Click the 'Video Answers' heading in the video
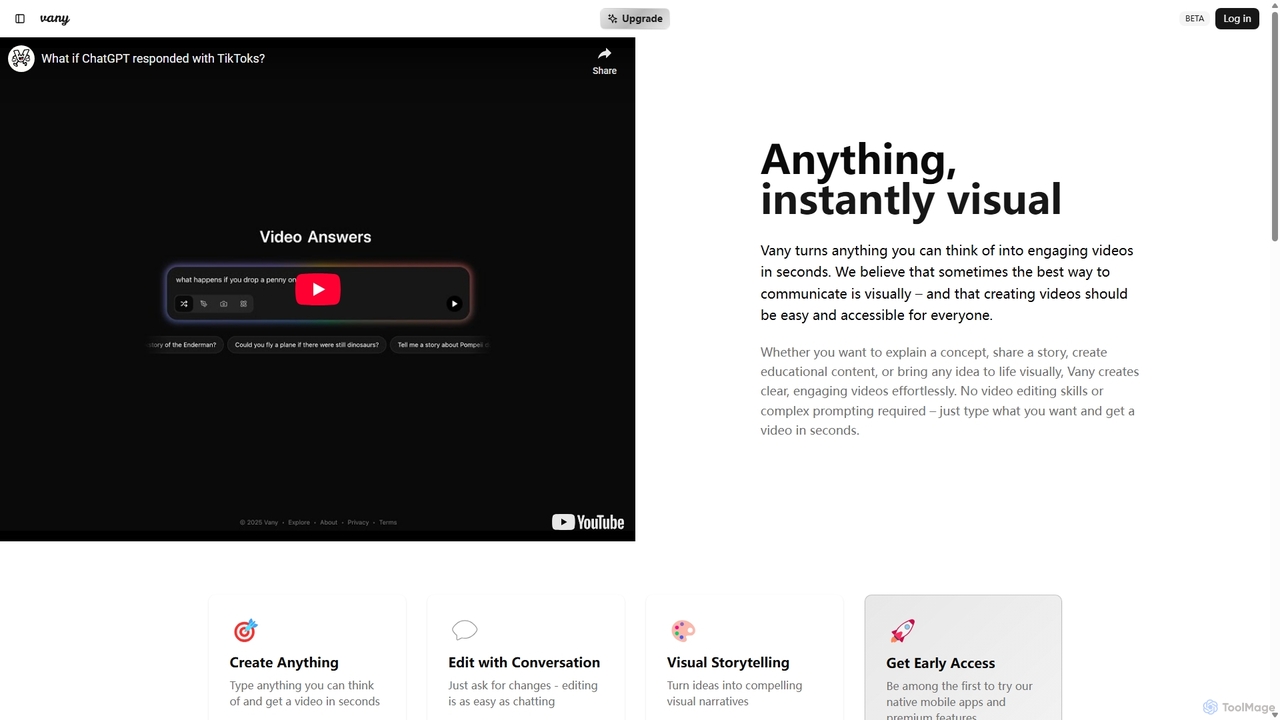Screen dimensions: 1280x720 315,237
